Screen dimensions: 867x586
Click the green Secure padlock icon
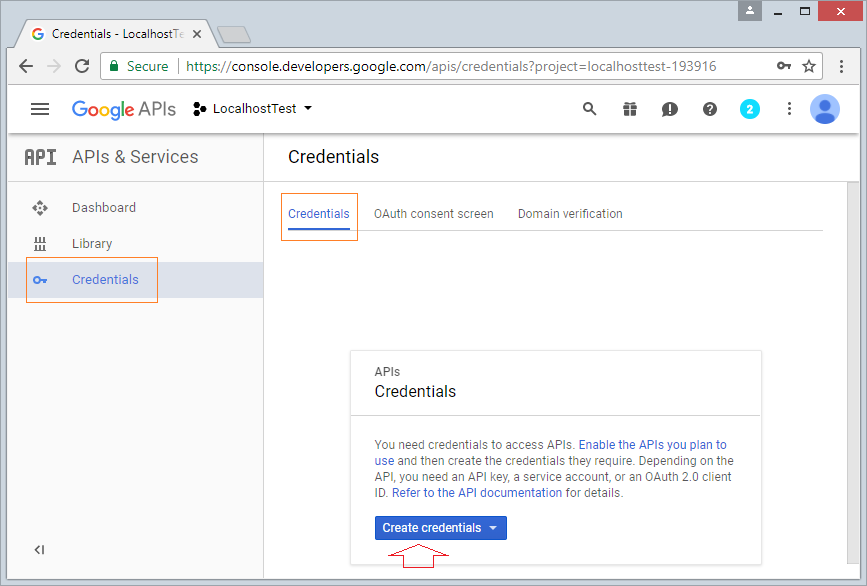pyautogui.click(x=114, y=66)
